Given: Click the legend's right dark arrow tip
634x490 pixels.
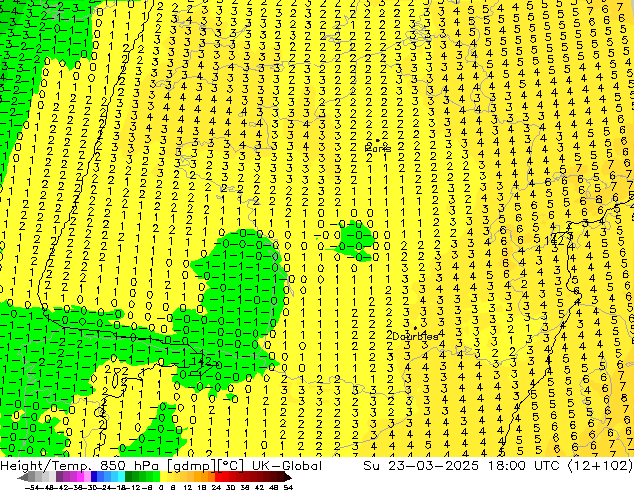Looking at the screenshot, I should pyautogui.click(x=290, y=478).
